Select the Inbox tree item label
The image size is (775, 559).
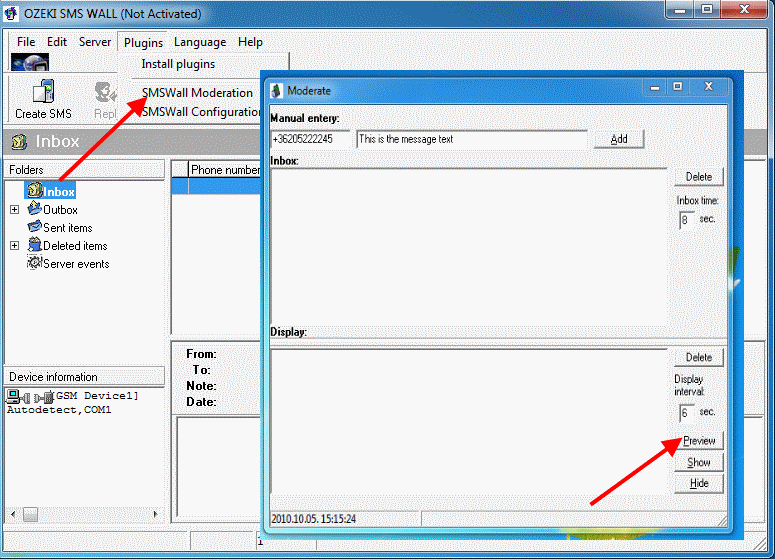tap(59, 192)
